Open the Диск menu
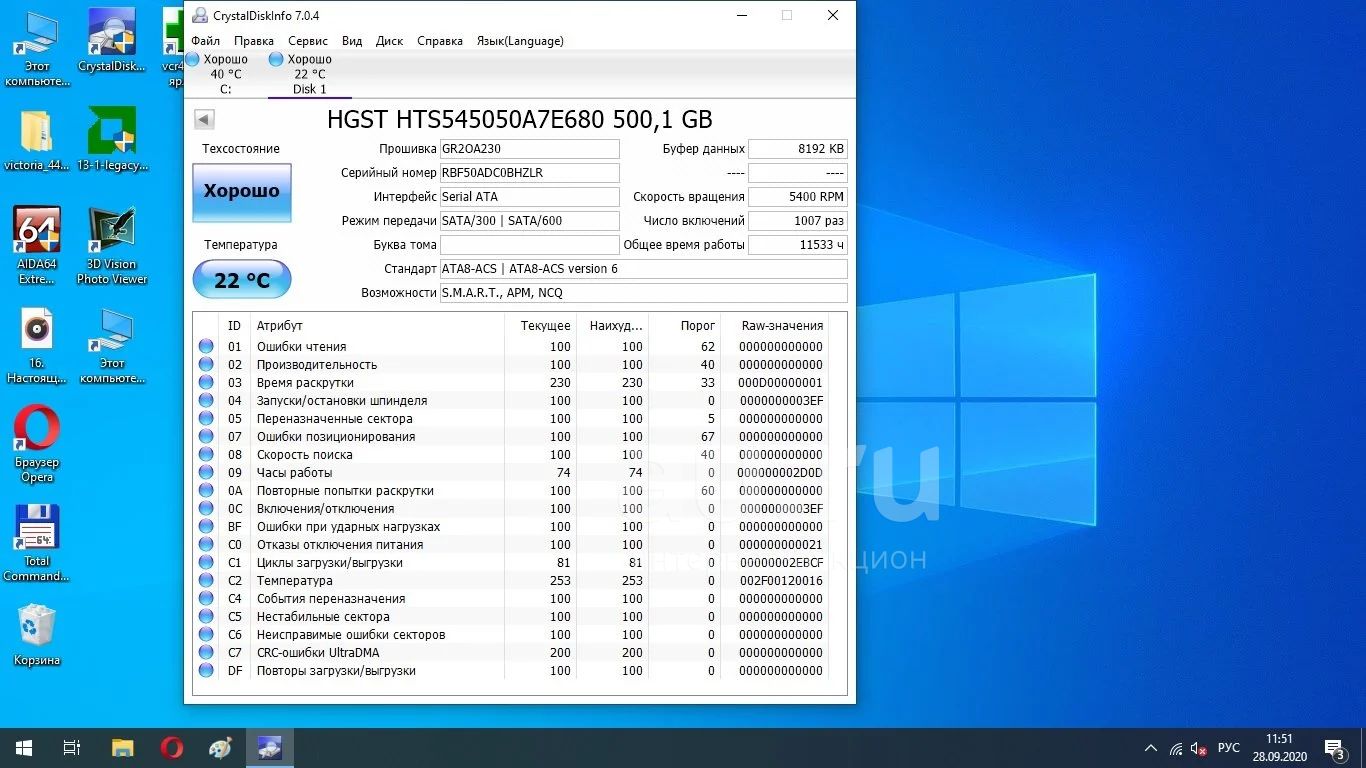This screenshot has width=1366, height=768. click(x=389, y=41)
